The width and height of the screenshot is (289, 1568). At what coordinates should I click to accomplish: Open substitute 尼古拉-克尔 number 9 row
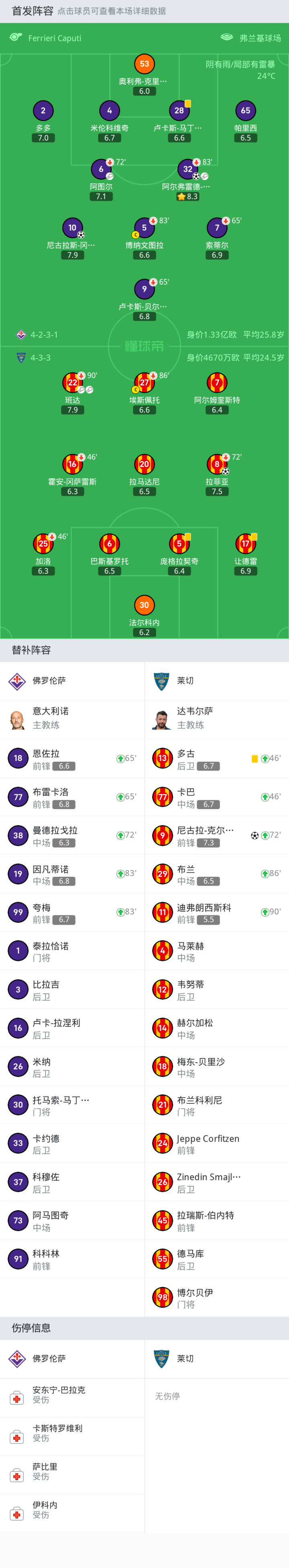(x=216, y=836)
